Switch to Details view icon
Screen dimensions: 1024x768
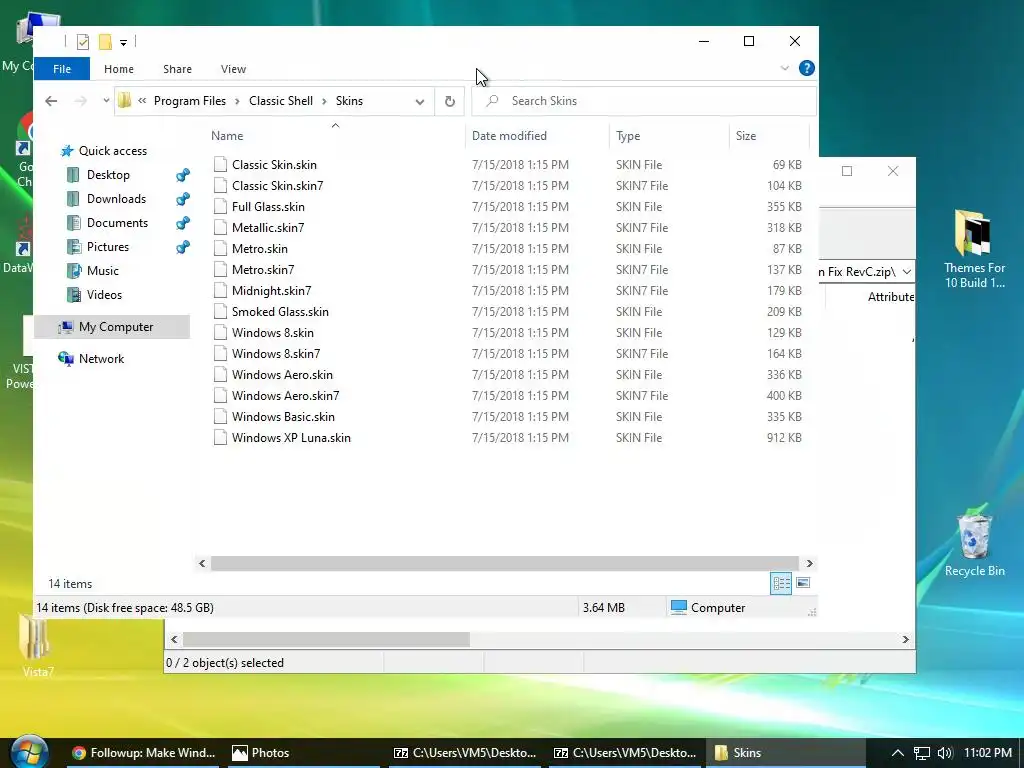coord(781,583)
